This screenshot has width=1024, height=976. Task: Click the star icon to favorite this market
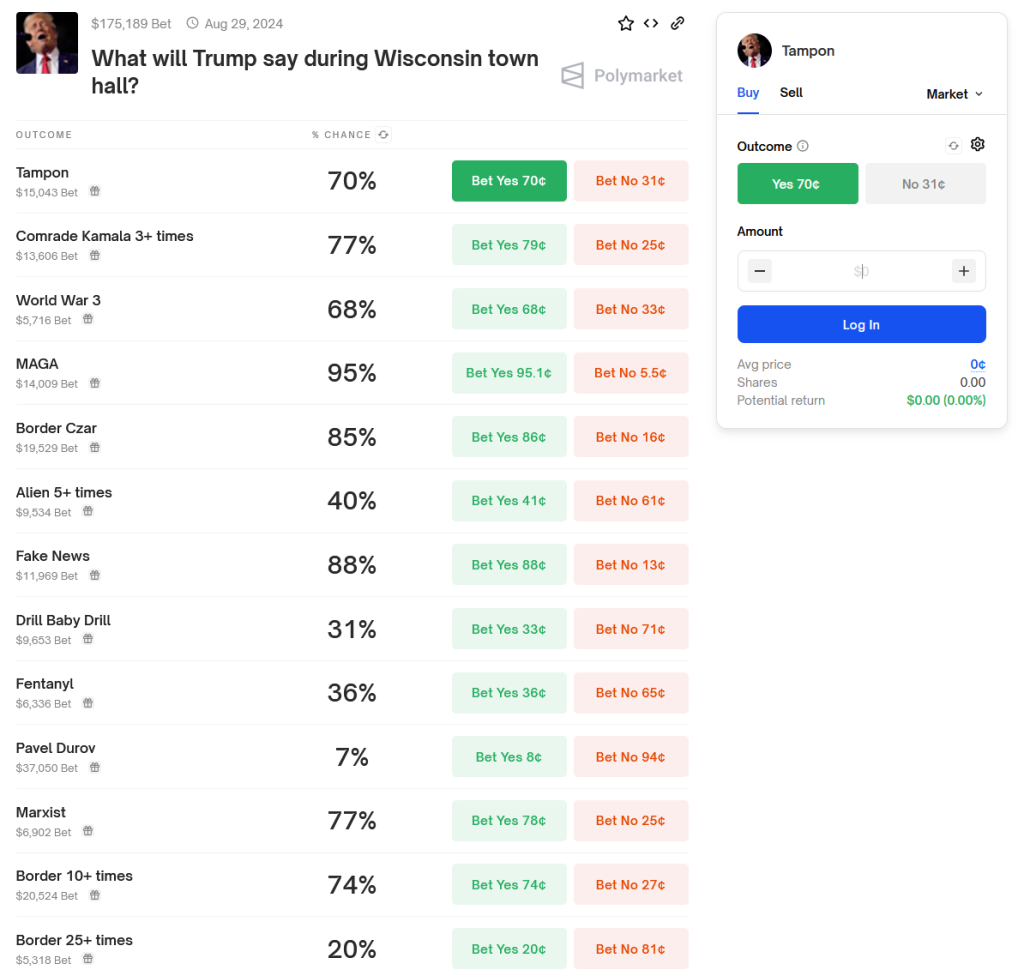(x=625, y=23)
